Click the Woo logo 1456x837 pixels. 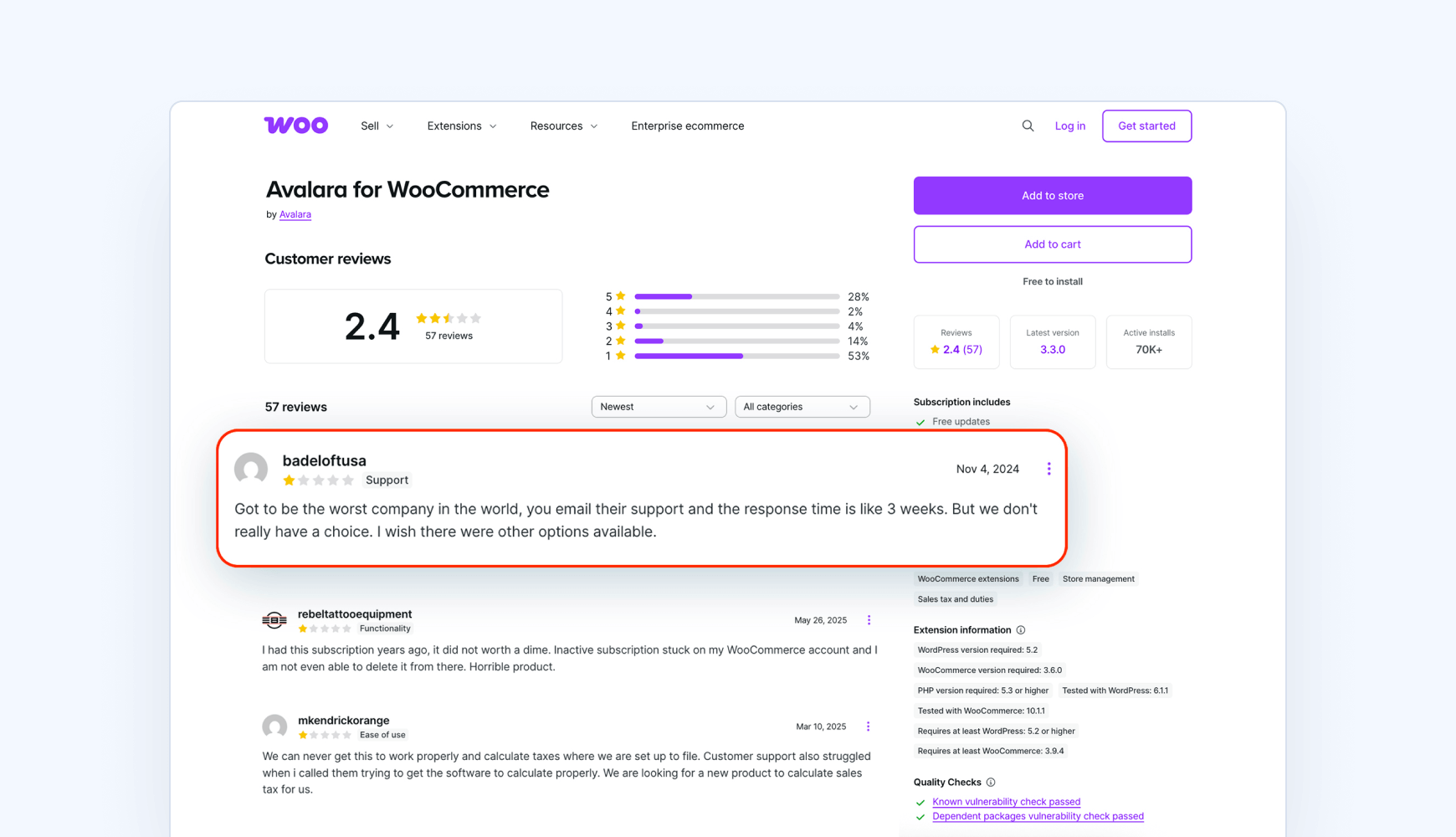(x=295, y=125)
